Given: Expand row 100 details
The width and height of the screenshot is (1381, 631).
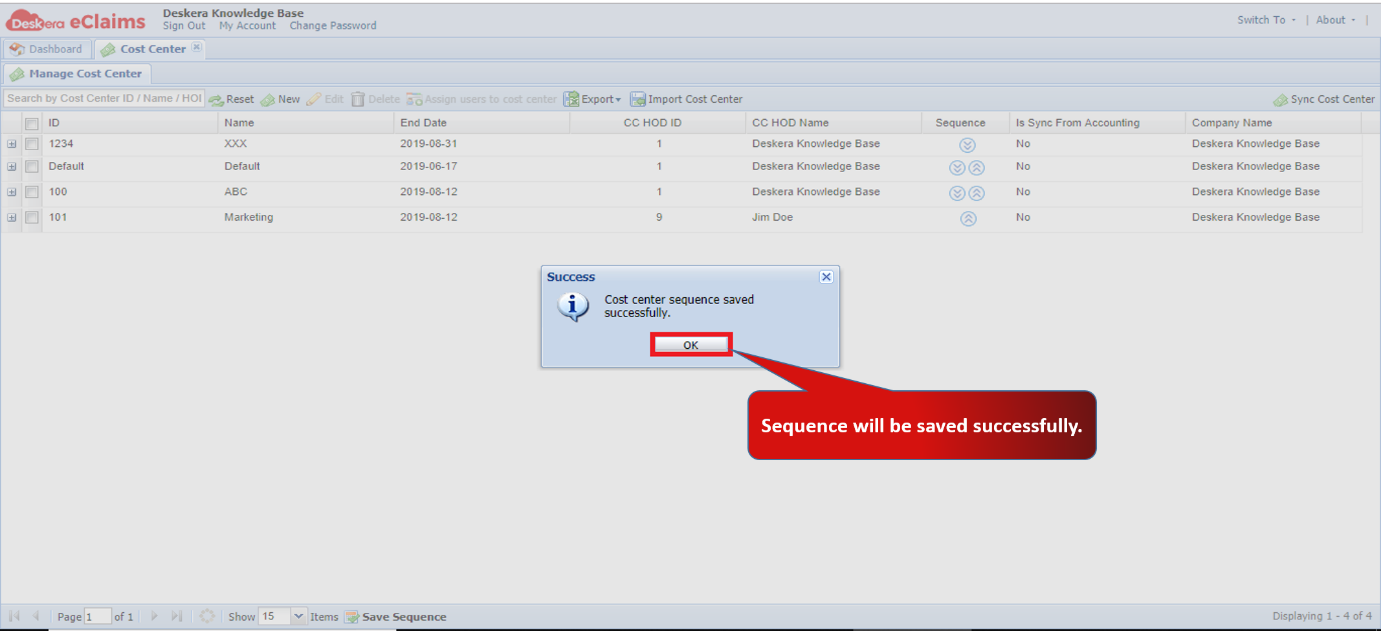Looking at the screenshot, I should tap(12, 192).
